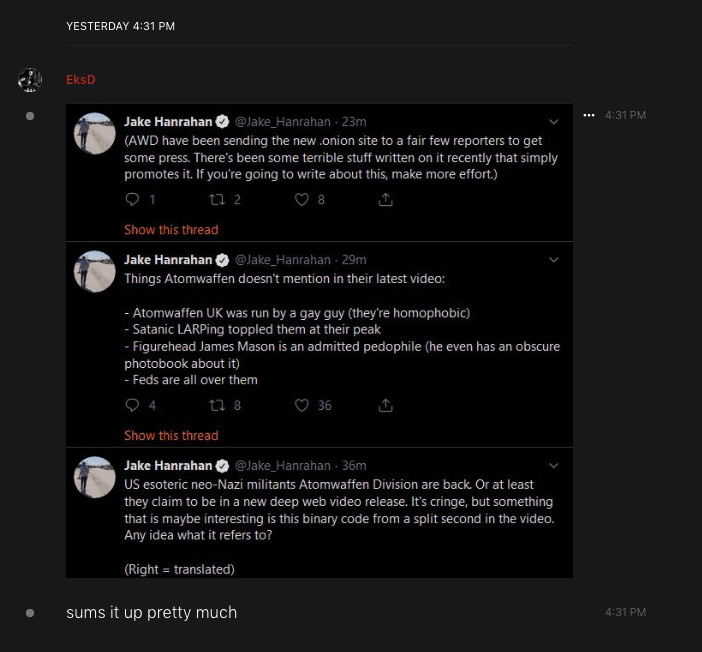
Task: Click reply icon on the 29m tweet
Action: click(132, 406)
